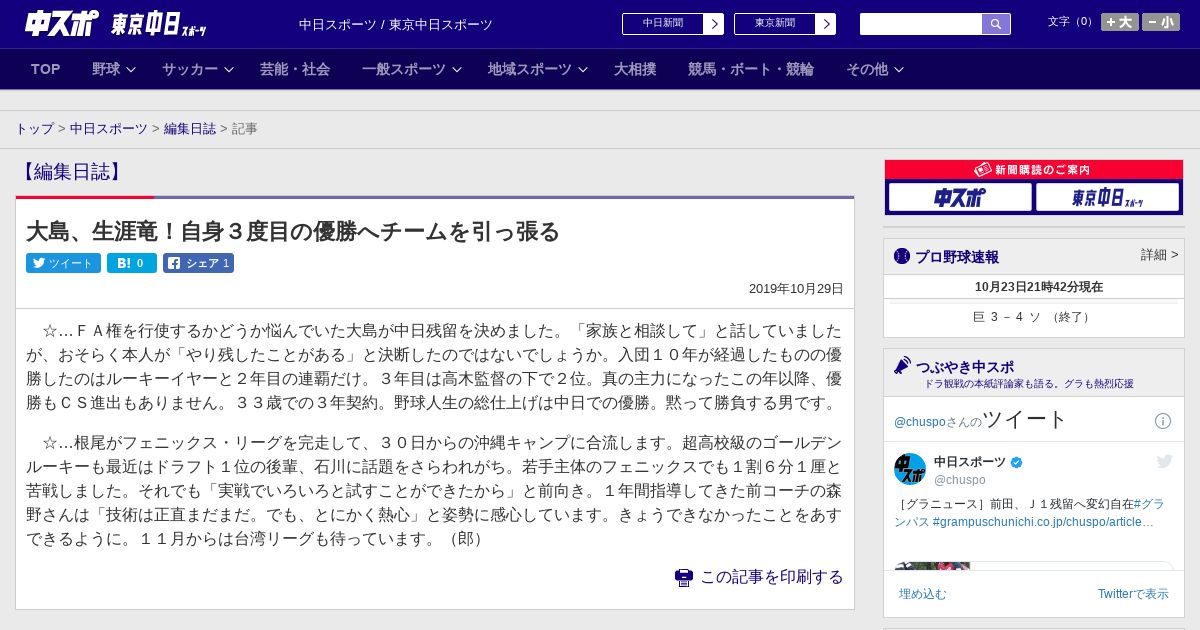
Task: Click the Twitter info circle icon
Action: tap(1163, 421)
